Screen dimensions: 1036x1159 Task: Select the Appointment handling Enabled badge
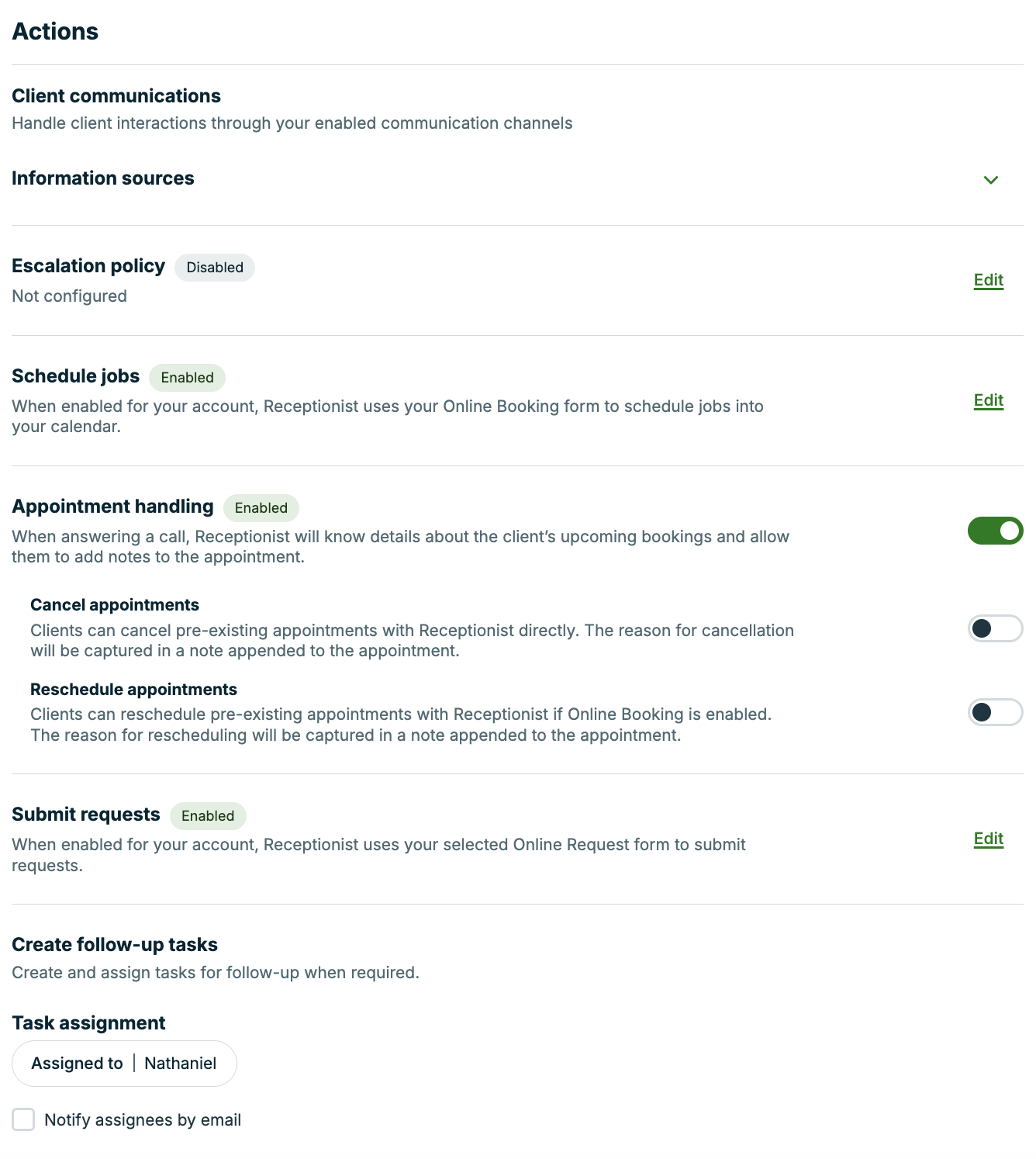click(x=261, y=508)
